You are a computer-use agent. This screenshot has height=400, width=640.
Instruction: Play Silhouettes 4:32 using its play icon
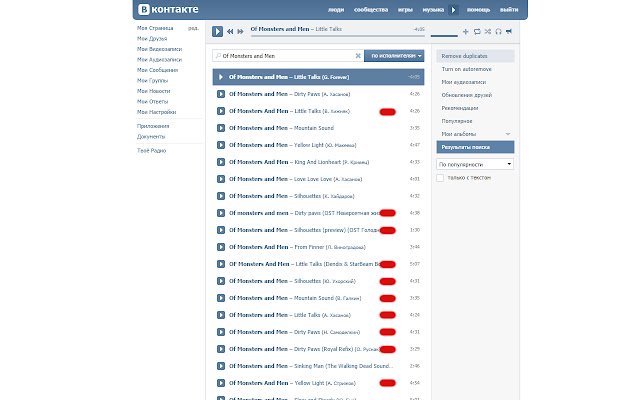tap(221, 196)
